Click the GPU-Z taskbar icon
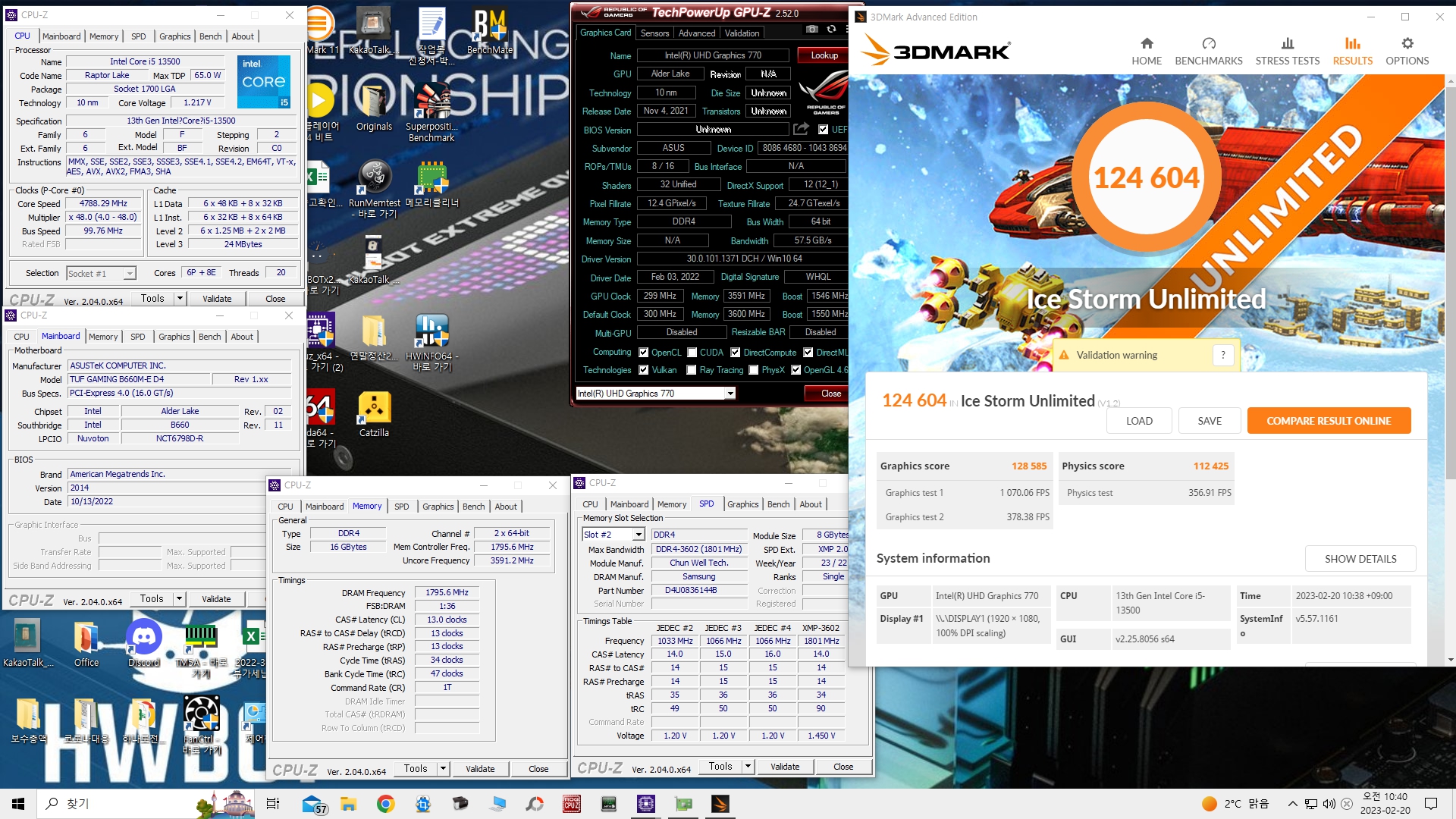The height and width of the screenshot is (819, 1456). click(683, 804)
